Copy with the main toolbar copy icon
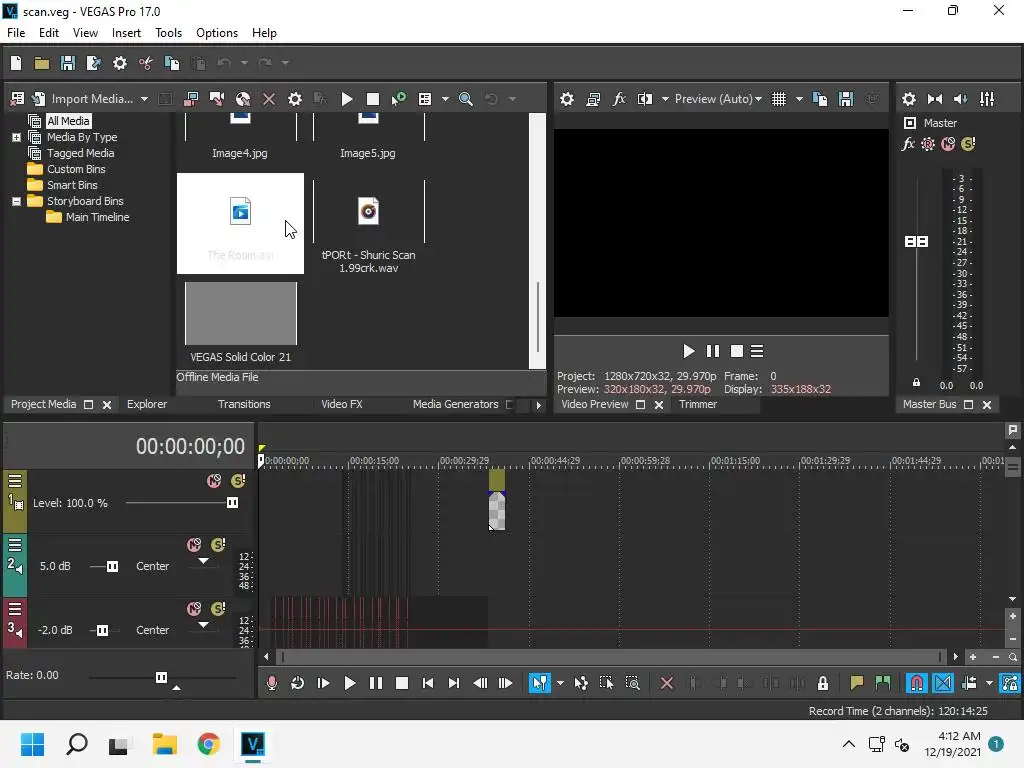 click(172, 63)
